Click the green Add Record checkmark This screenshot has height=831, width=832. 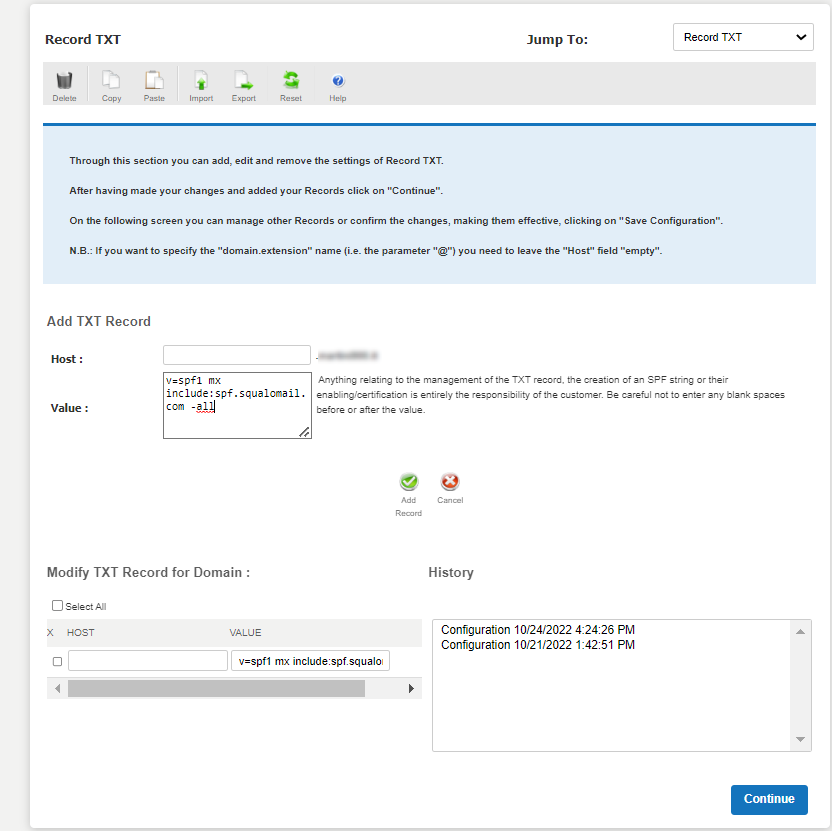click(408, 483)
